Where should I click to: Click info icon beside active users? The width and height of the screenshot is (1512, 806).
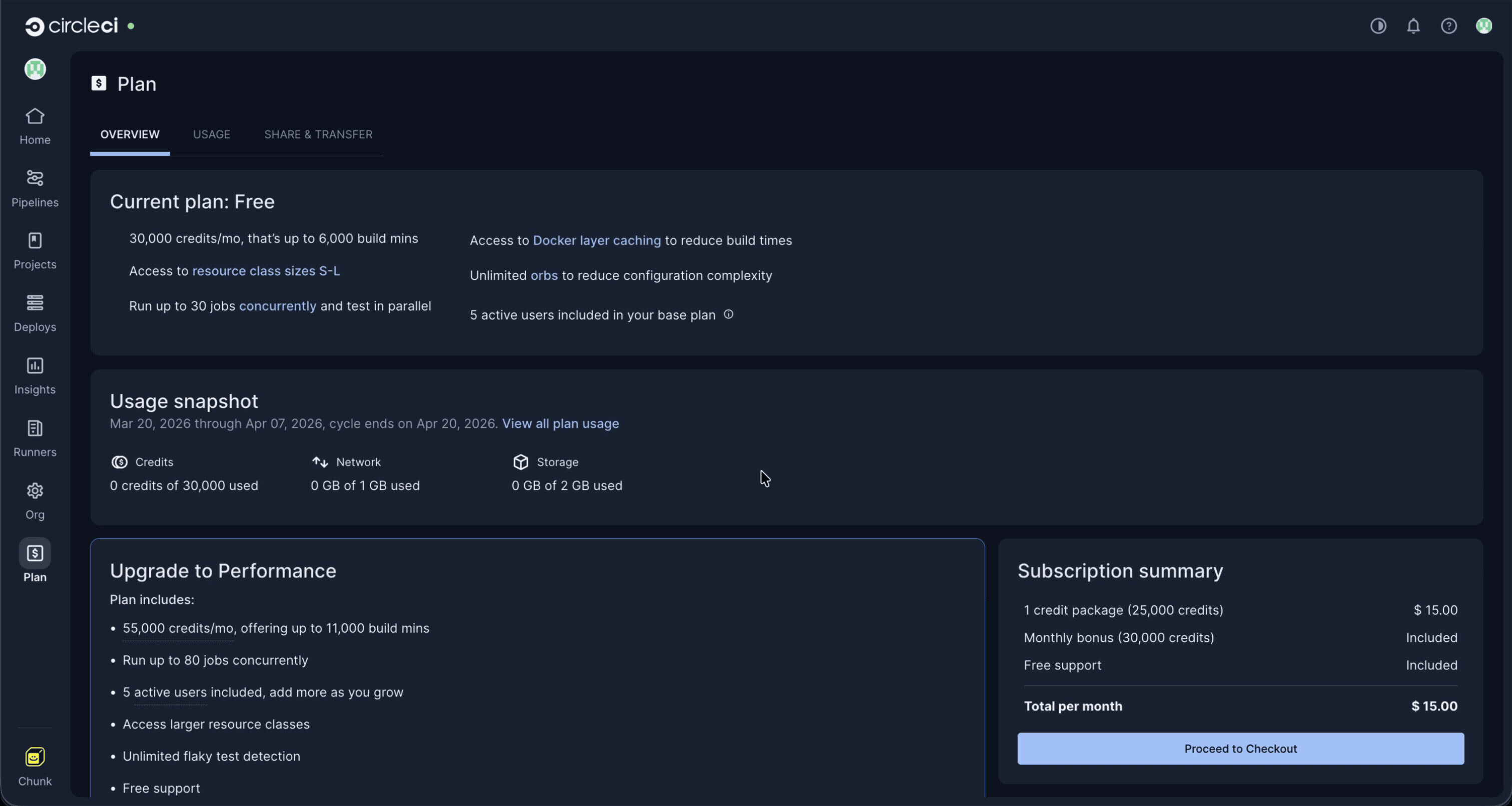(x=728, y=314)
